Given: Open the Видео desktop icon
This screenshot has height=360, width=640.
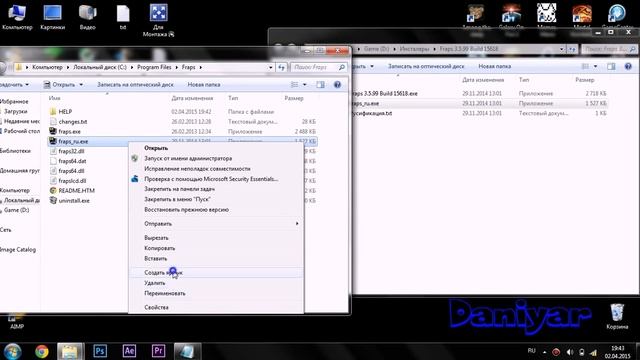Looking at the screenshot, I should click(x=88, y=17).
